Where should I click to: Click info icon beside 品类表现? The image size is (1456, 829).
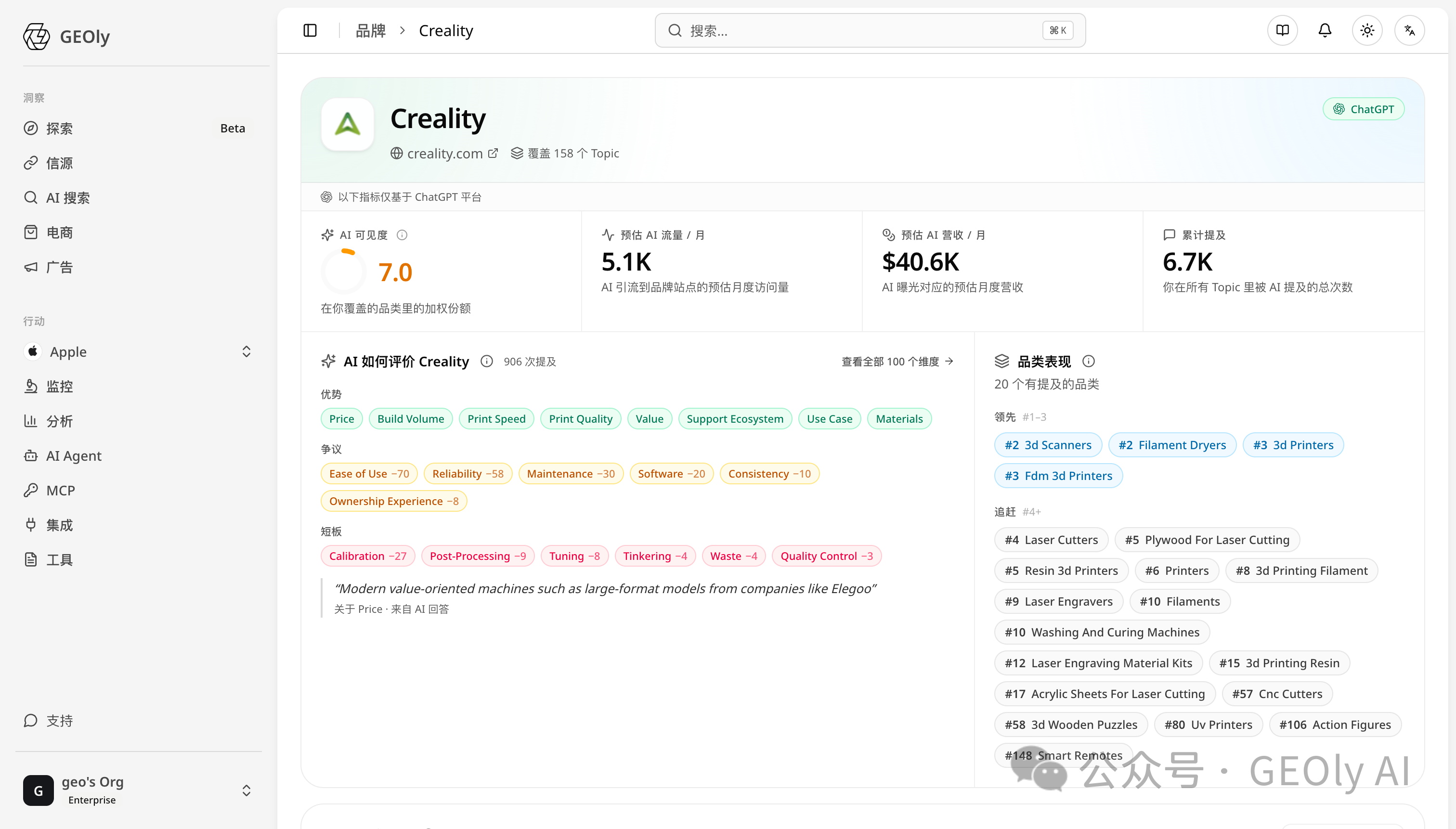click(x=1088, y=362)
